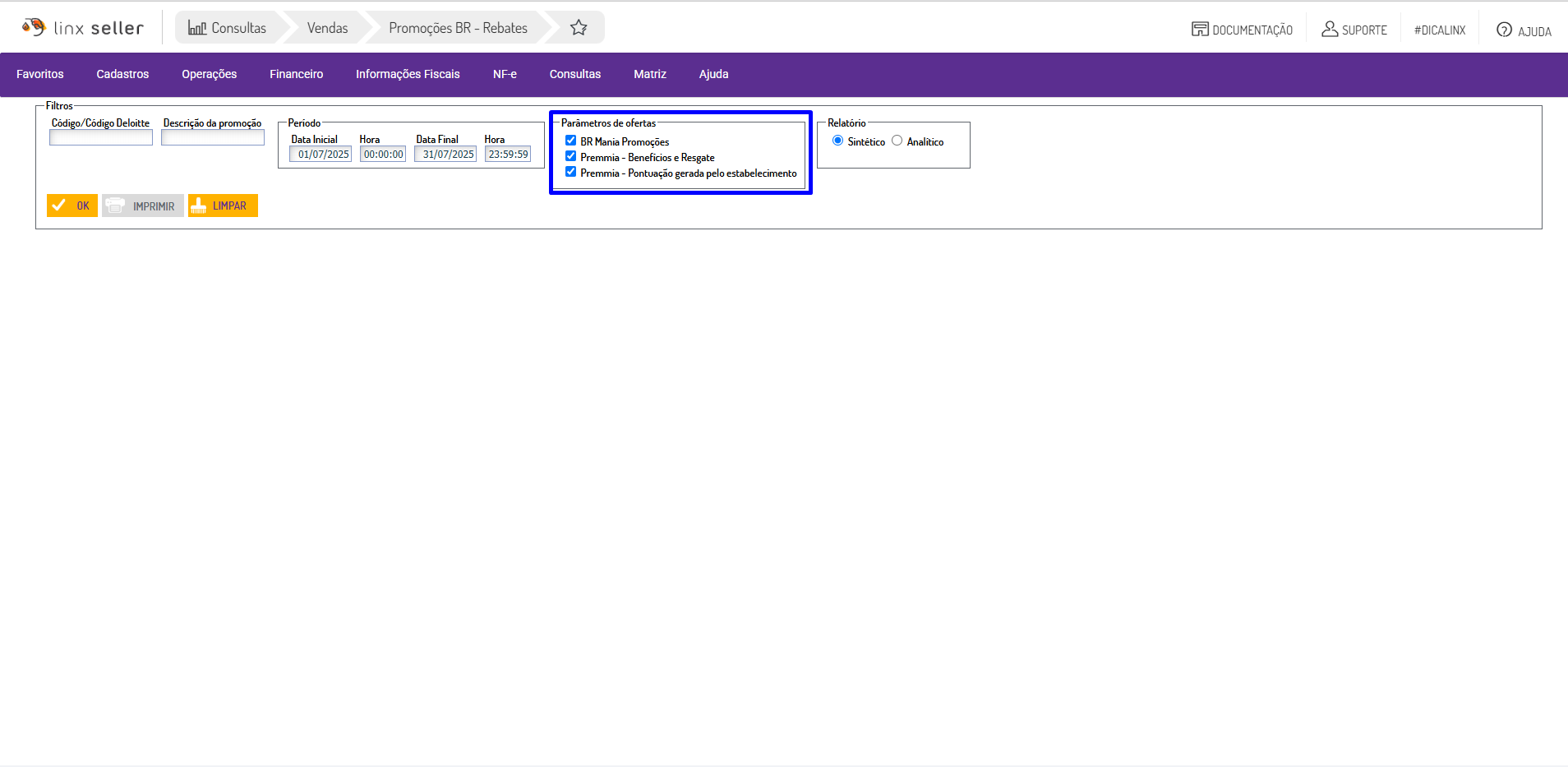
Task: Open the Financeiro menu
Action: pyautogui.click(x=297, y=74)
